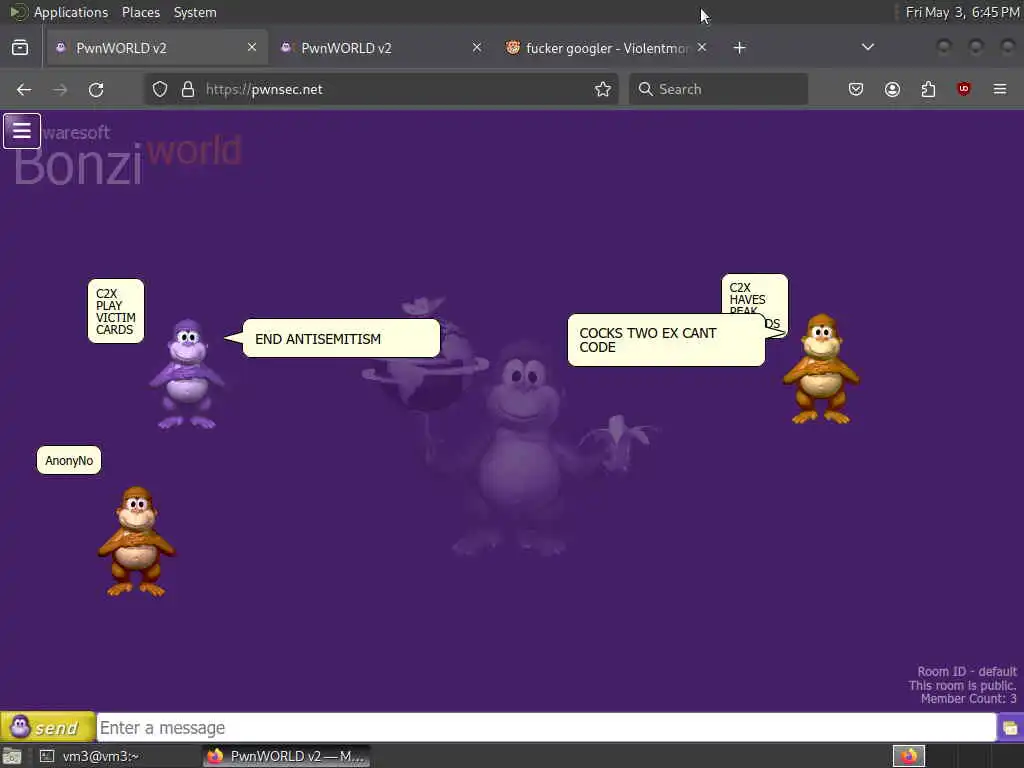The image size is (1024, 768).
Task: Open the Pocket save icon
Action: point(856,89)
